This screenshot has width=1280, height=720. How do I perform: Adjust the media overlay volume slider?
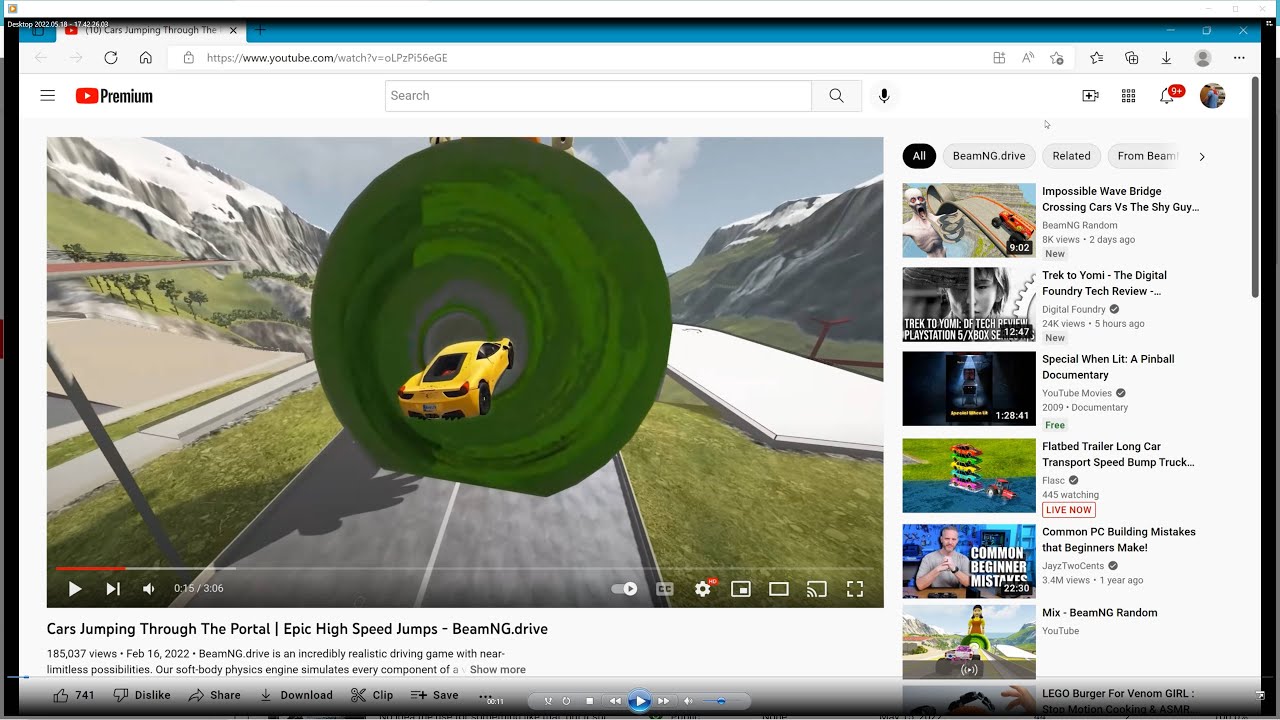coord(722,701)
